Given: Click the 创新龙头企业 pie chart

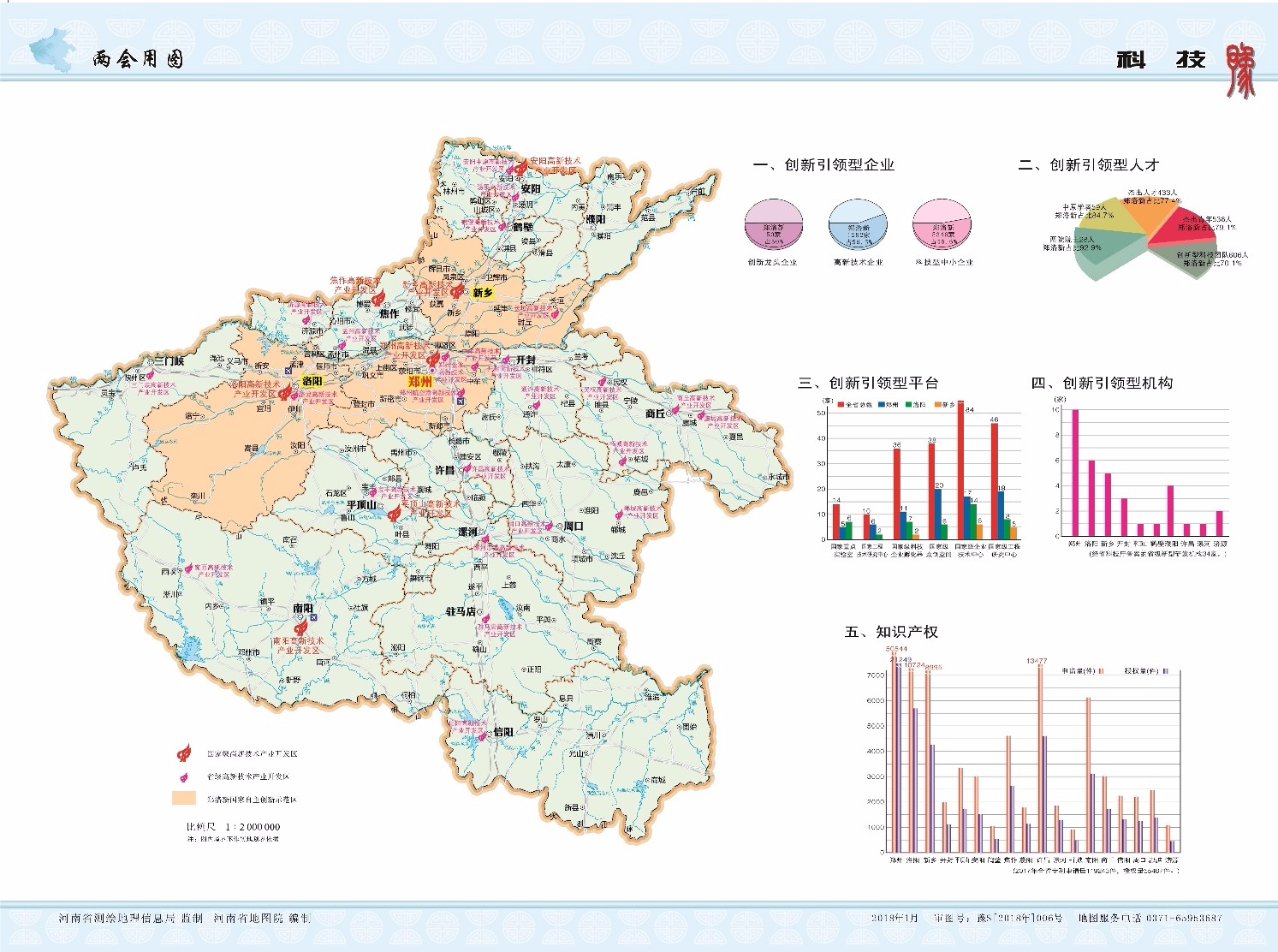Looking at the screenshot, I should pyautogui.click(x=773, y=227).
